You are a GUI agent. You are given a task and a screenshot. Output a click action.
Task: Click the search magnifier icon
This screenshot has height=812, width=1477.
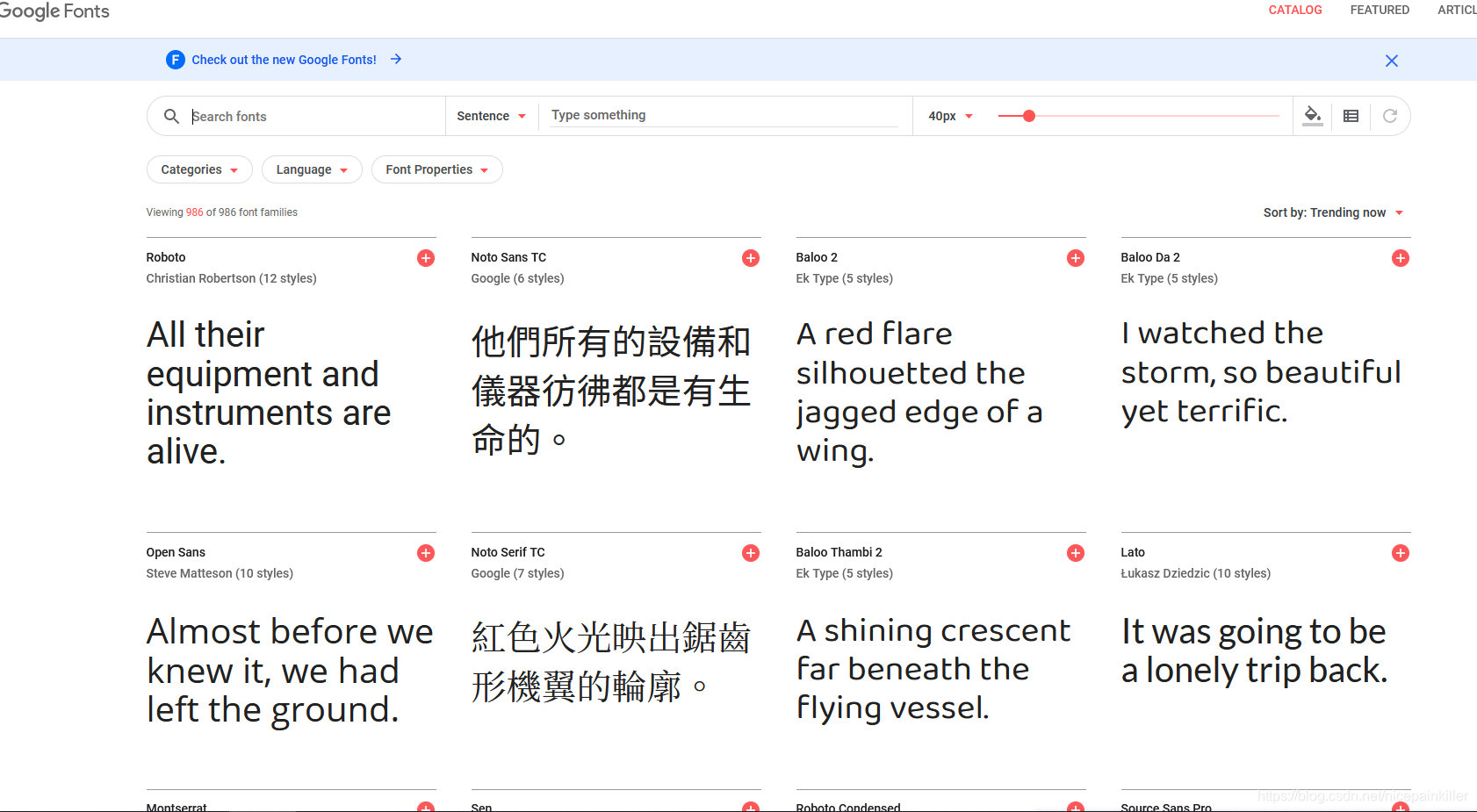pyautogui.click(x=172, y=116)
